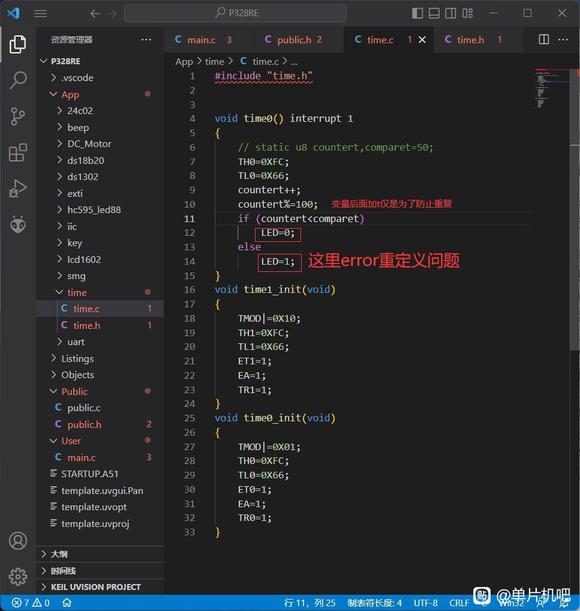Screen dimensions: 580x611
Task: Click errors and warnings count in status bar
Action: [x=31, y=603]
